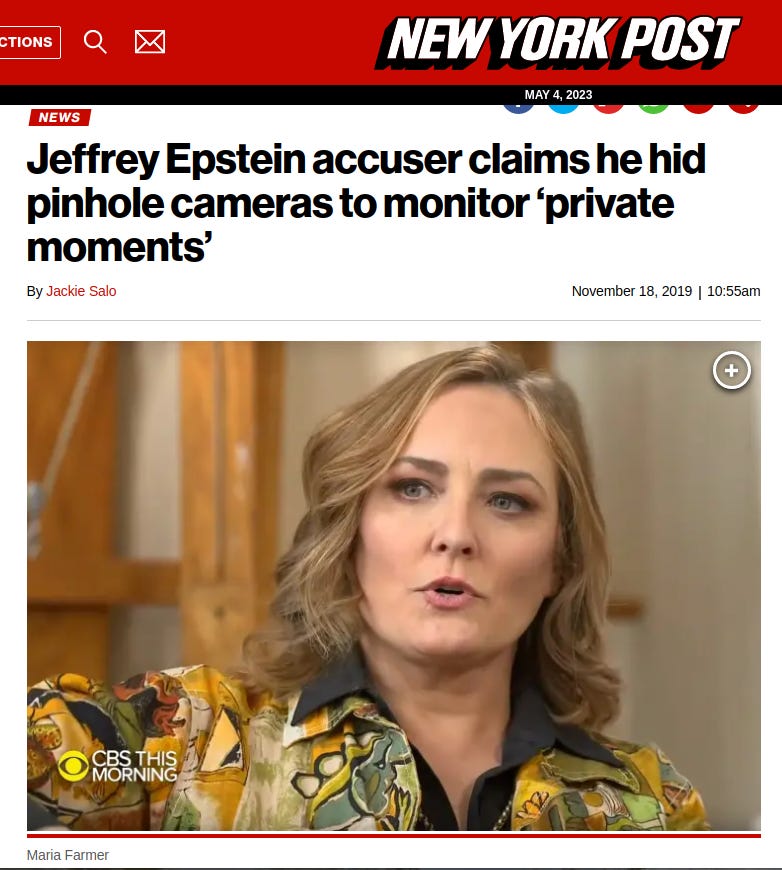Open the Sections menu button
782x870 pixels.
pos(28,42)
